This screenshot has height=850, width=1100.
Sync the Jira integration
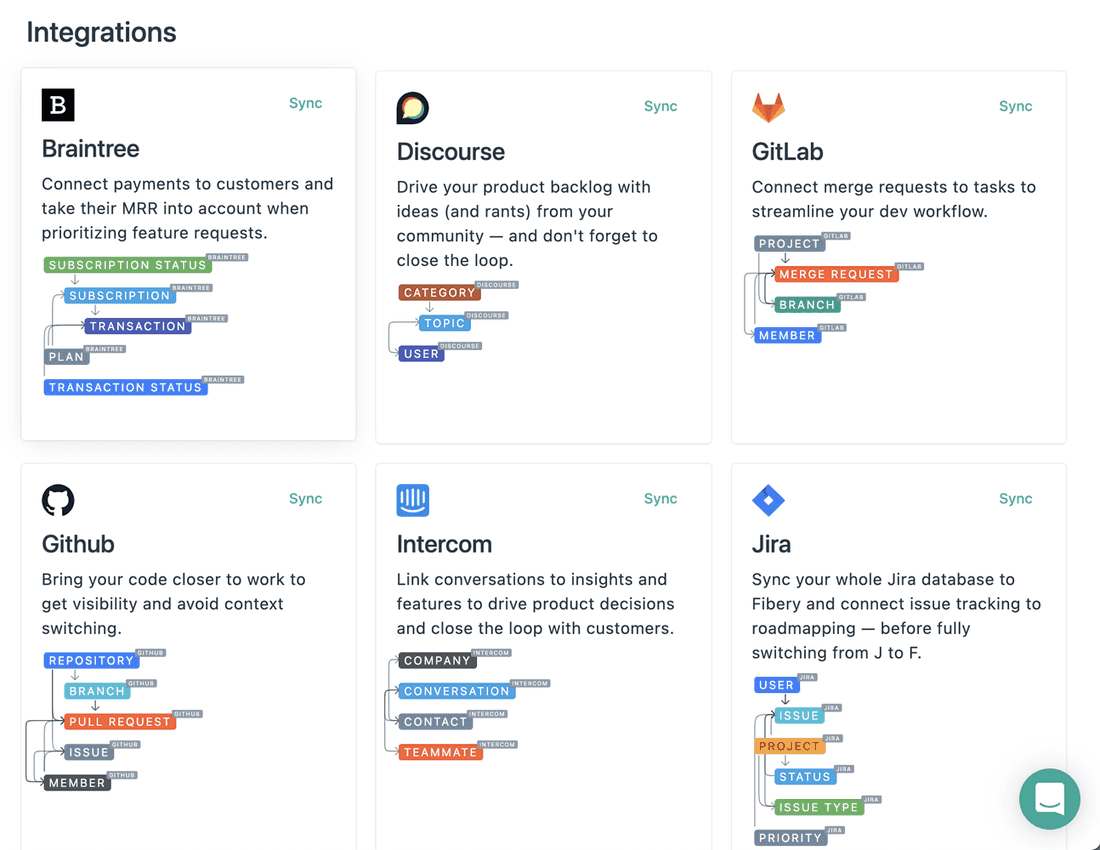(x=1015, y=498)
